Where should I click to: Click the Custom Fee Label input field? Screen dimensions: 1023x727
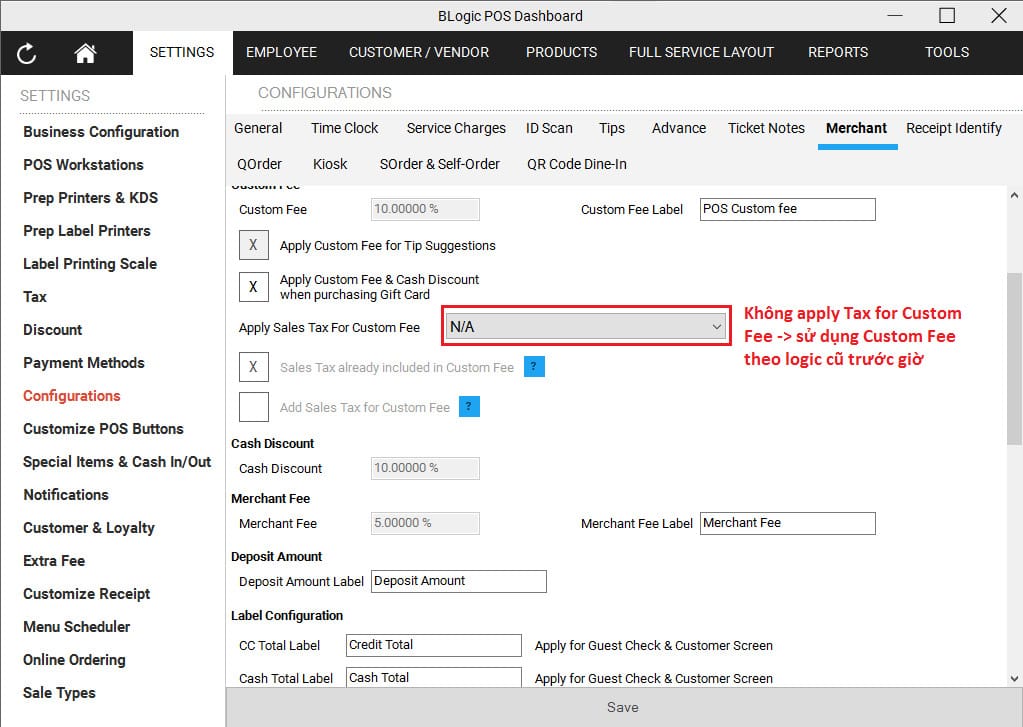coord(787,209)
